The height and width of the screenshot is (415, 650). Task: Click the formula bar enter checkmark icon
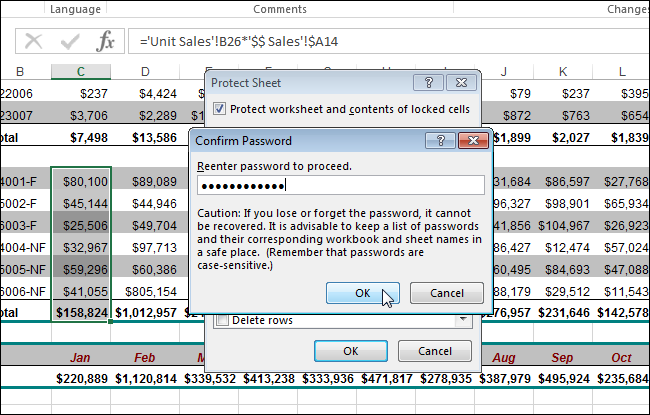70,41
